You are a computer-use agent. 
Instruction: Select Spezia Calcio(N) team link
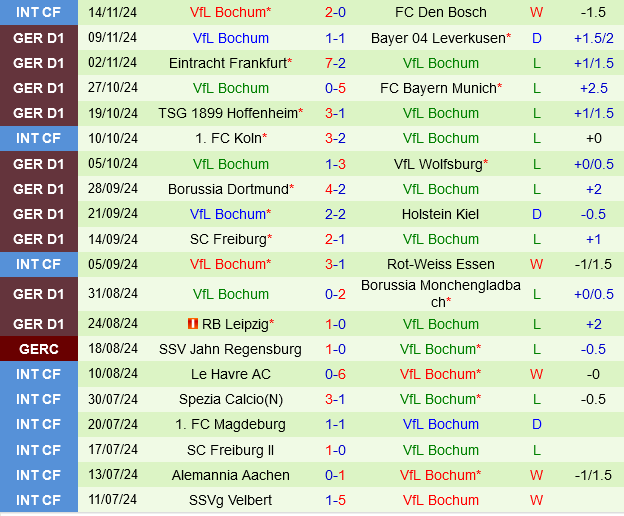tap(230, 399)
